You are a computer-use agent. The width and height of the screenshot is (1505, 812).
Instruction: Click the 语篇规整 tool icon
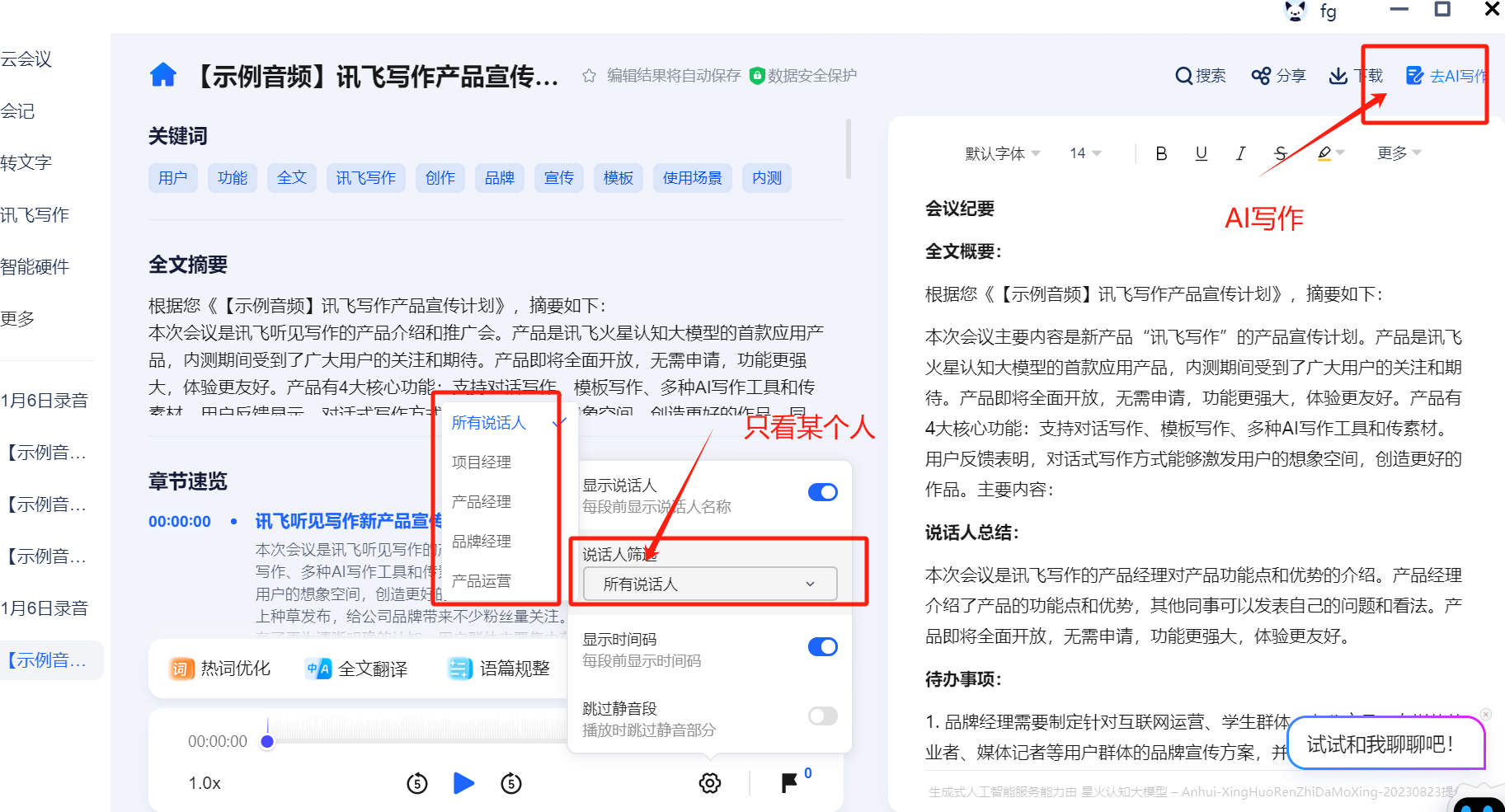tap(460, 669)
